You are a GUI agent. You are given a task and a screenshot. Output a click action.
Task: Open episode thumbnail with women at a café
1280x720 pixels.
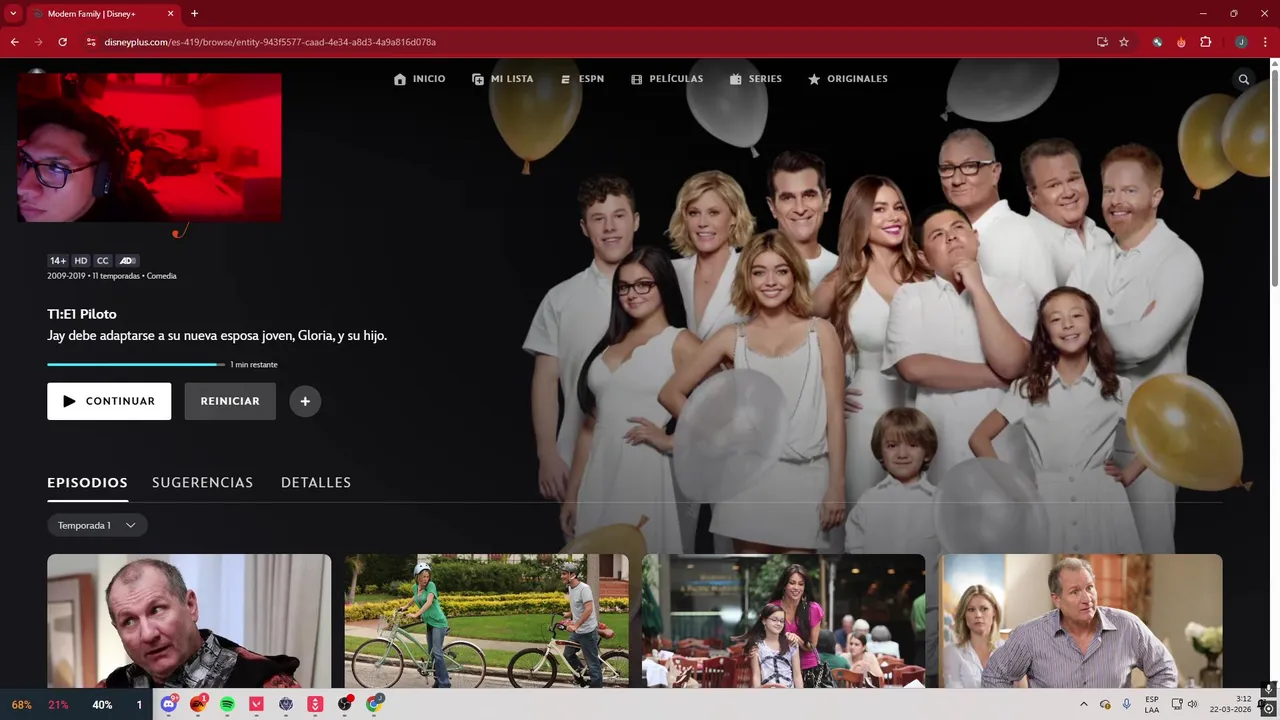point(783,621)
